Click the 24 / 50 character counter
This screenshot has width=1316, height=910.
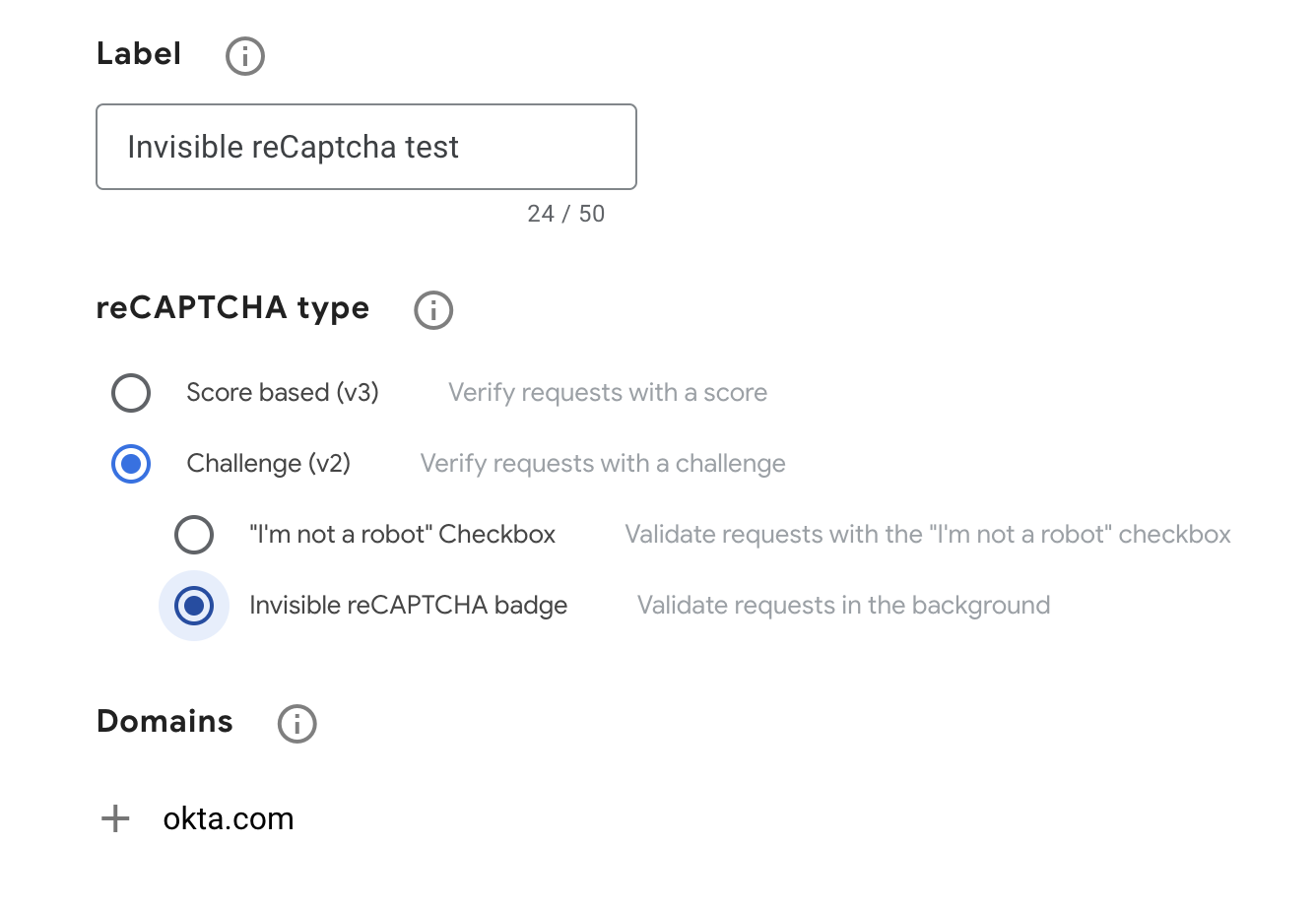[566, 214]
